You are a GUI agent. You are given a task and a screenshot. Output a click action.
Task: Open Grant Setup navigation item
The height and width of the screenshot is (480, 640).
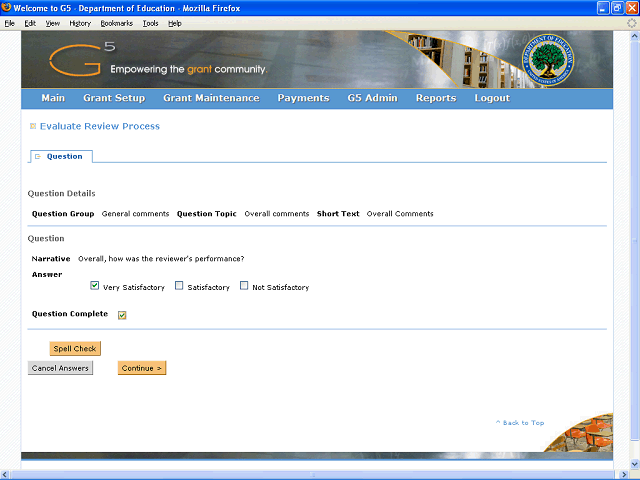coord(114,98)
